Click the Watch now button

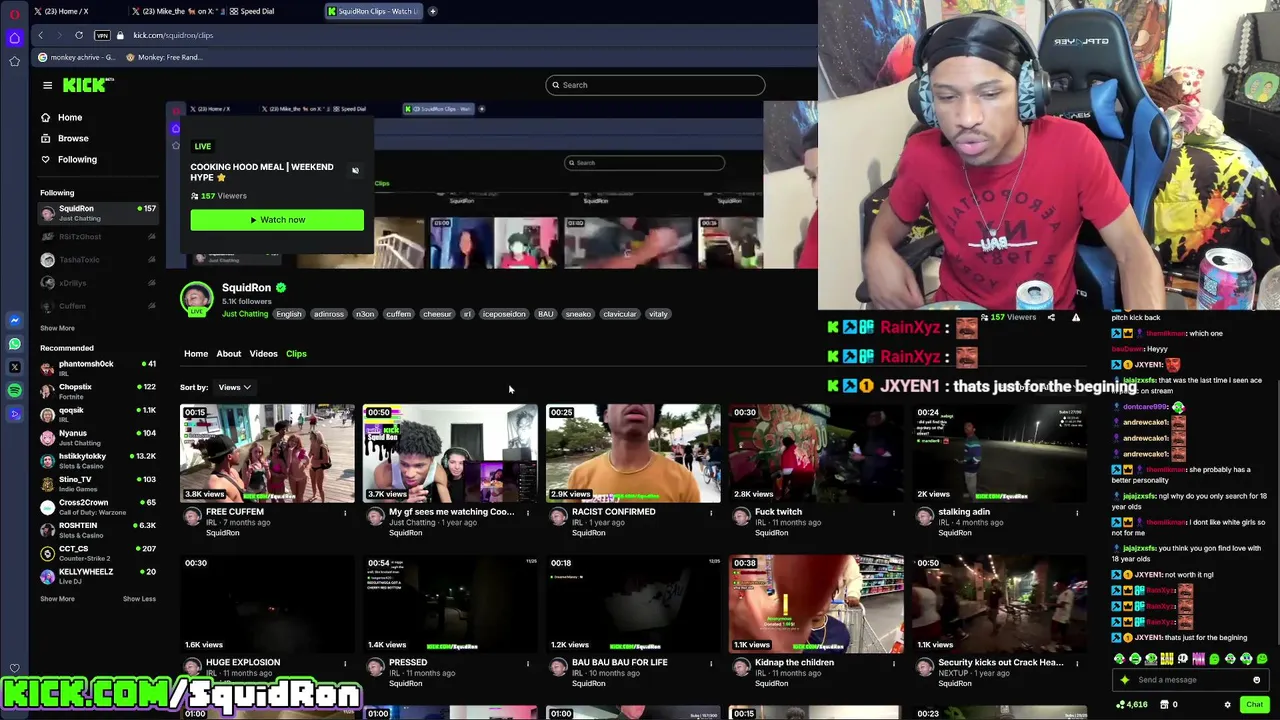coord(277,220)
